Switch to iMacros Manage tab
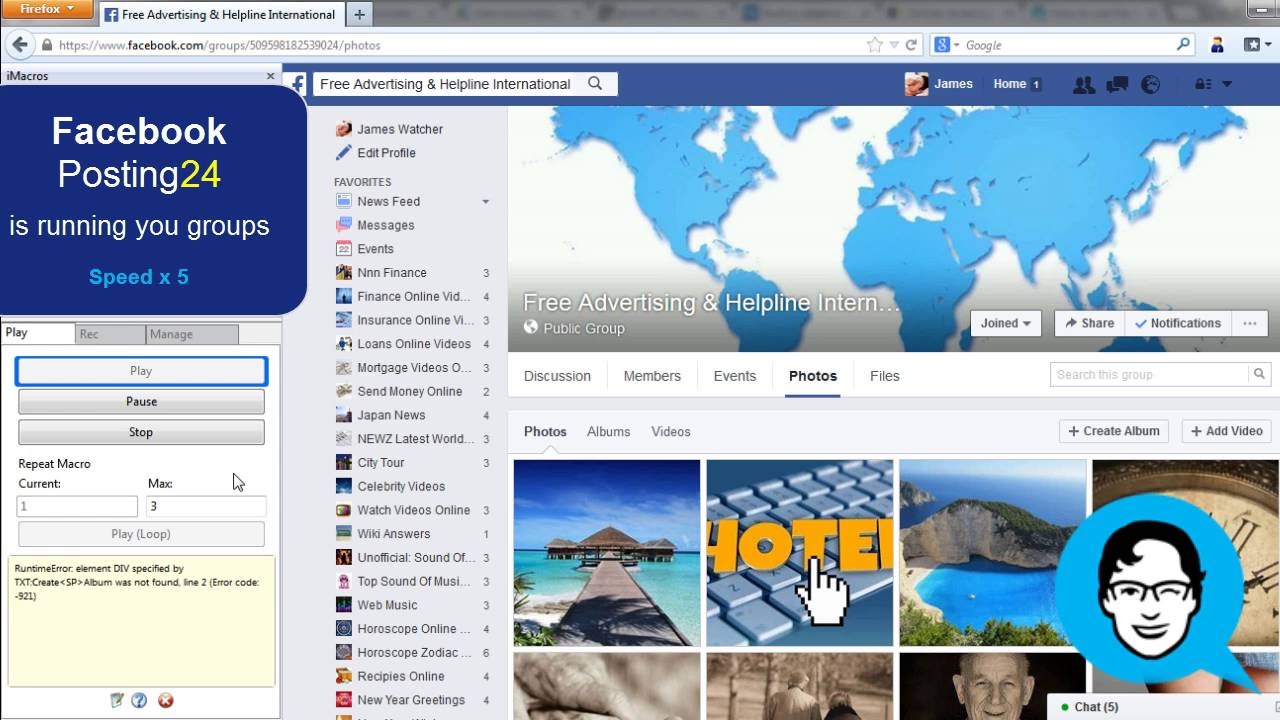Image resolution: width=1280 pixels, height=720 pixels. [x=192, y=334]
